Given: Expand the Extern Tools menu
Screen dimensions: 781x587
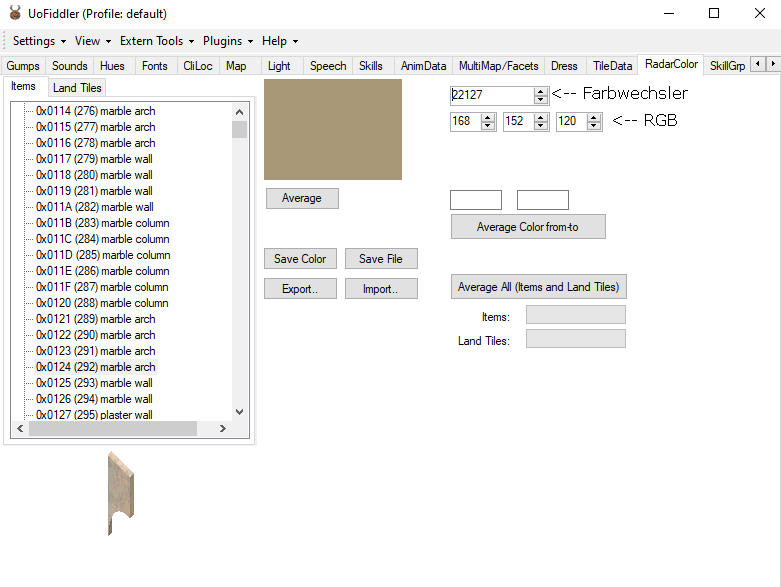Looking at the screenshot, I should tap(157, 41).
